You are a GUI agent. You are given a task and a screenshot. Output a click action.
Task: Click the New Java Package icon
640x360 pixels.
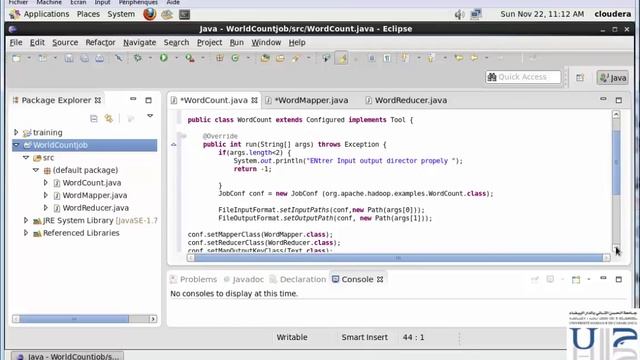coord(220,58)
